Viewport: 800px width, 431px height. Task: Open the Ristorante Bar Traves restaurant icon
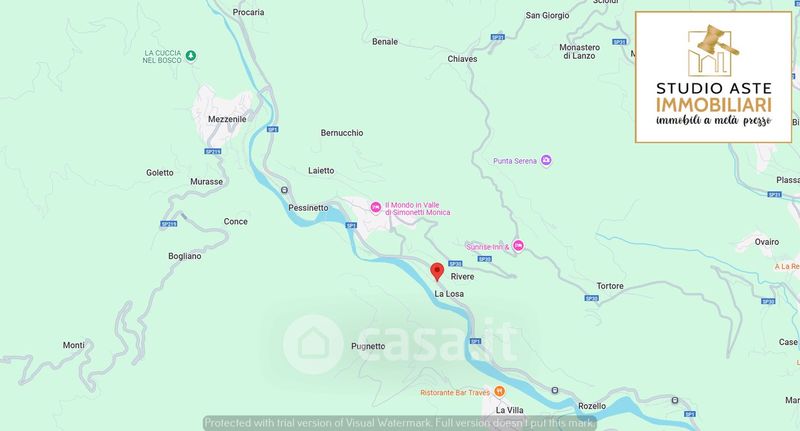click(x=499, y=392)
